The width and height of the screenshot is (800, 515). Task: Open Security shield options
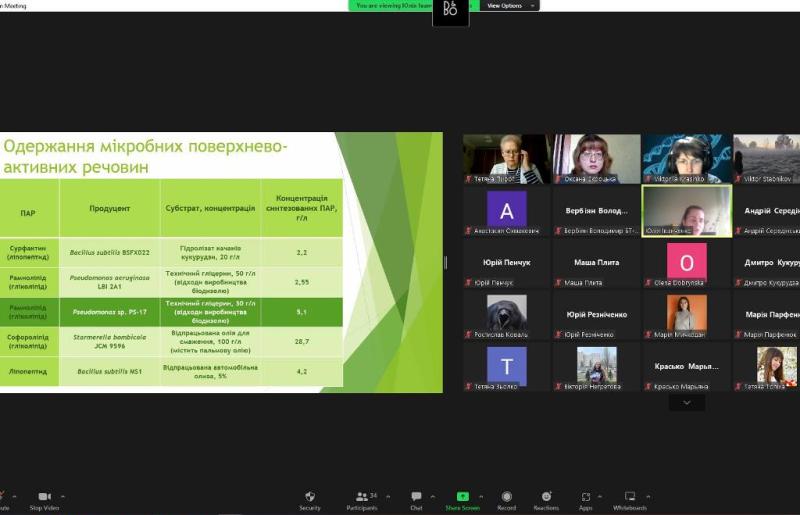pyautogui.click(x=310, y=496)
